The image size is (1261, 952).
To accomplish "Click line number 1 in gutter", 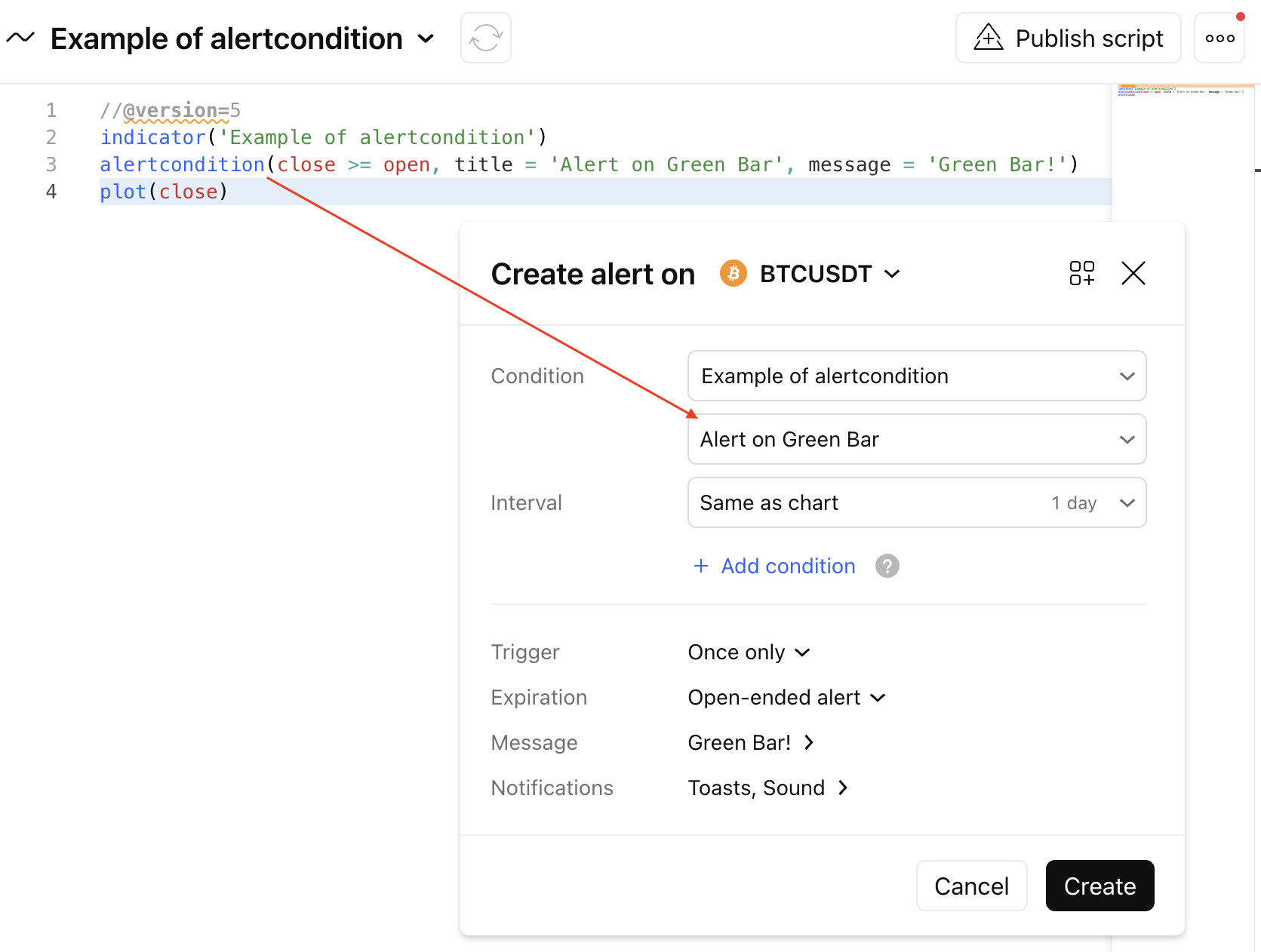I will coord(51,110).
